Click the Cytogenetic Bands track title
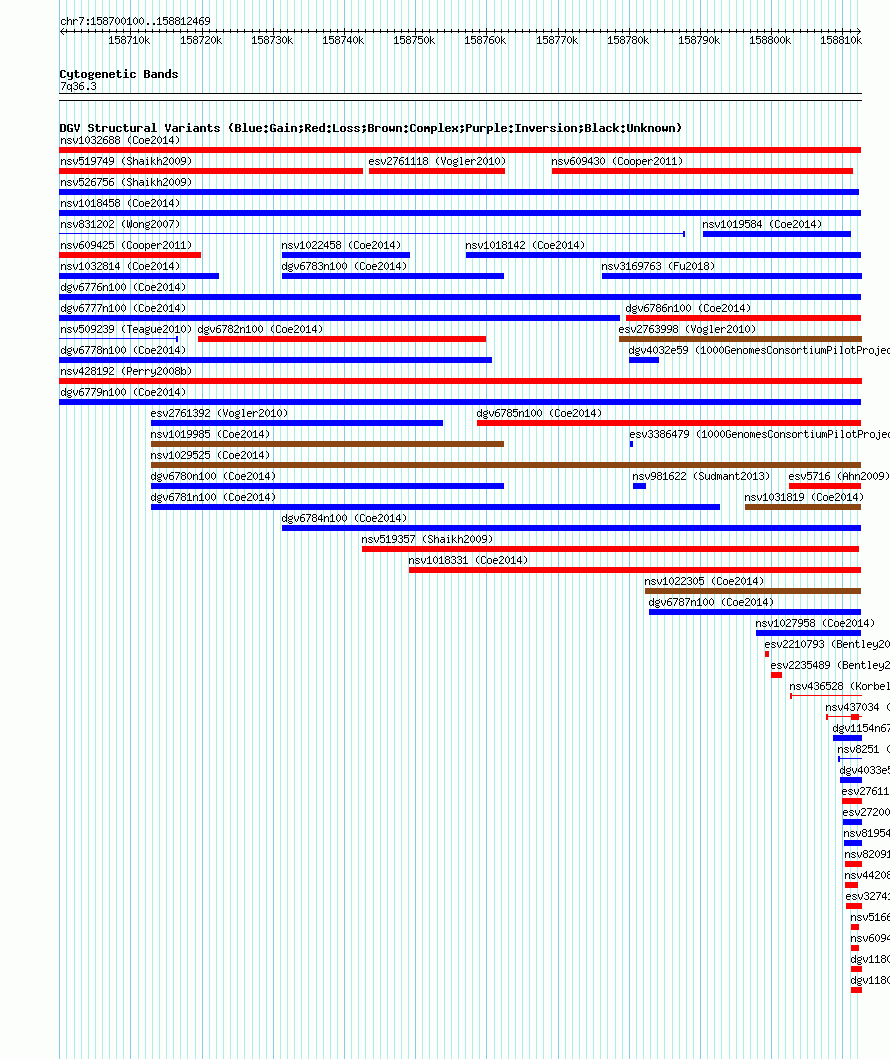 (119, 74)
